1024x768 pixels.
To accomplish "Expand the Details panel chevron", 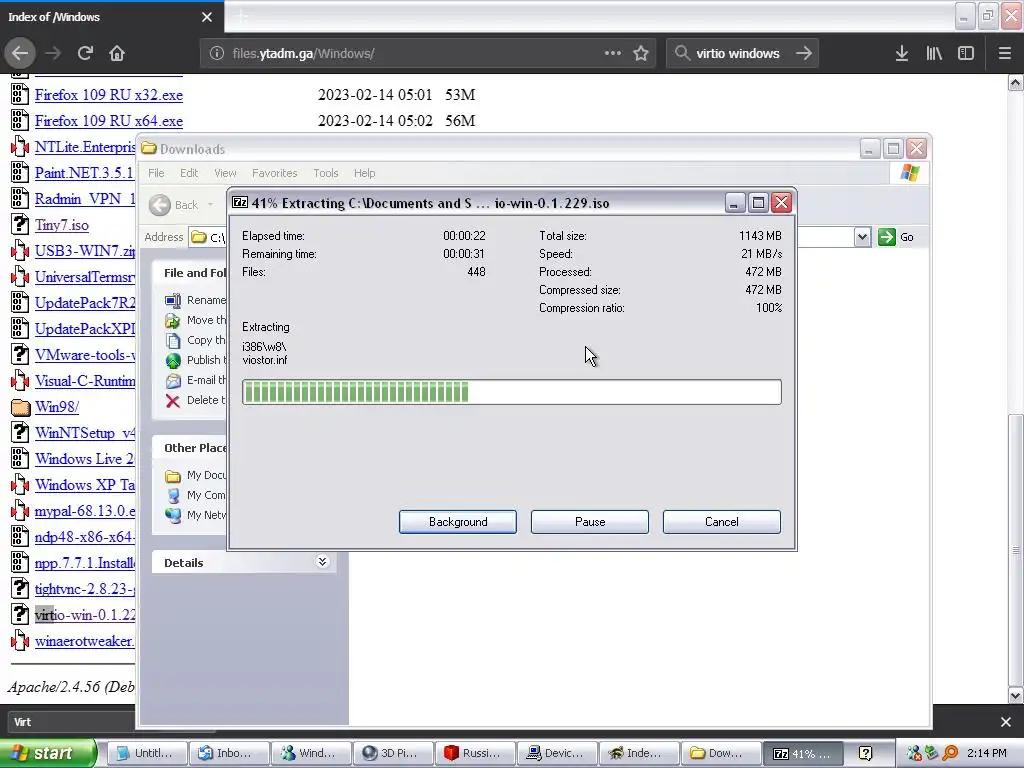I will pos(322,562).
